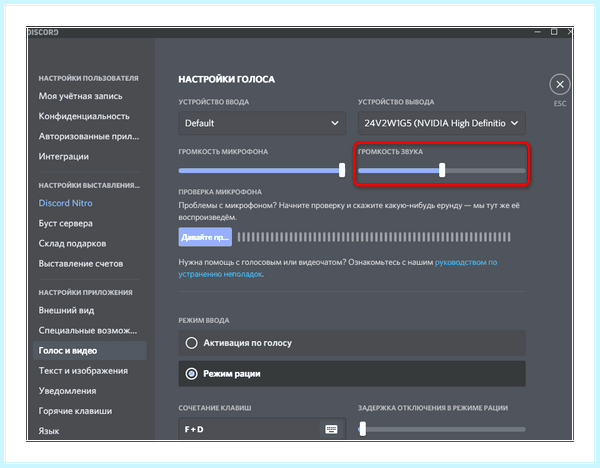The height and width of the screenshot is (468, 600).
Task: Open Текст и изображения settings
Action: [83, 371]
